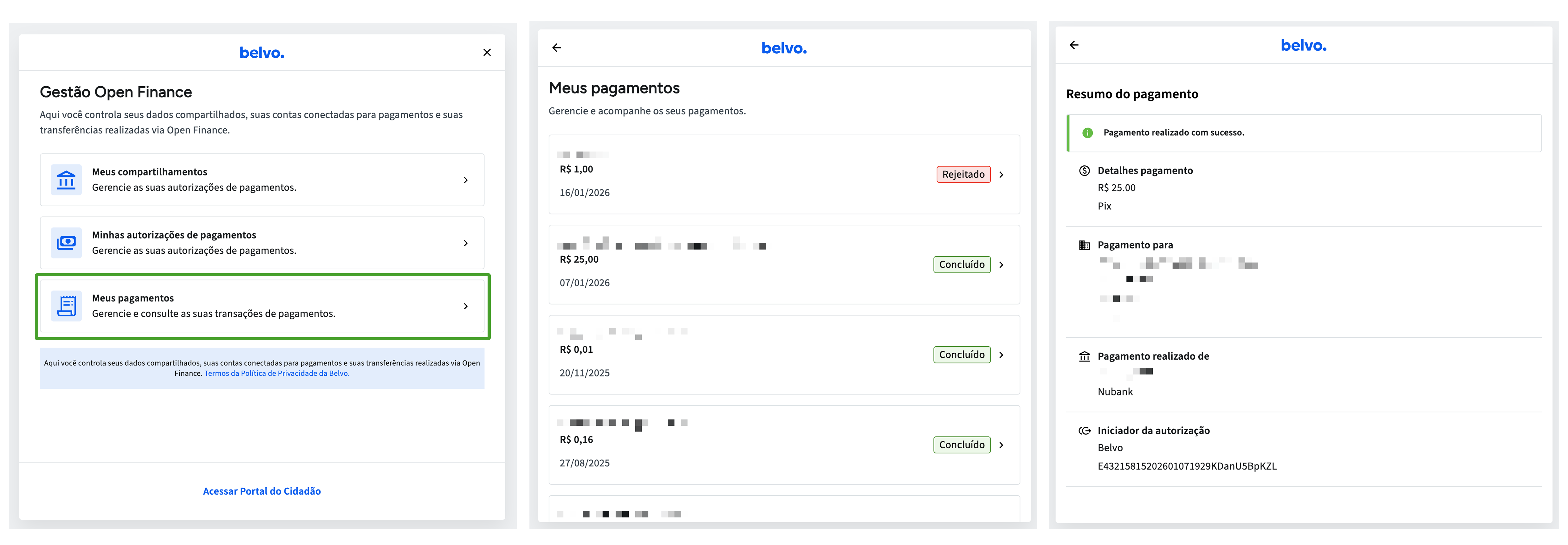Go back from Meus pagamentos screen
The height and width of the screenshot is (545, 1568).
tap(556, 48)
